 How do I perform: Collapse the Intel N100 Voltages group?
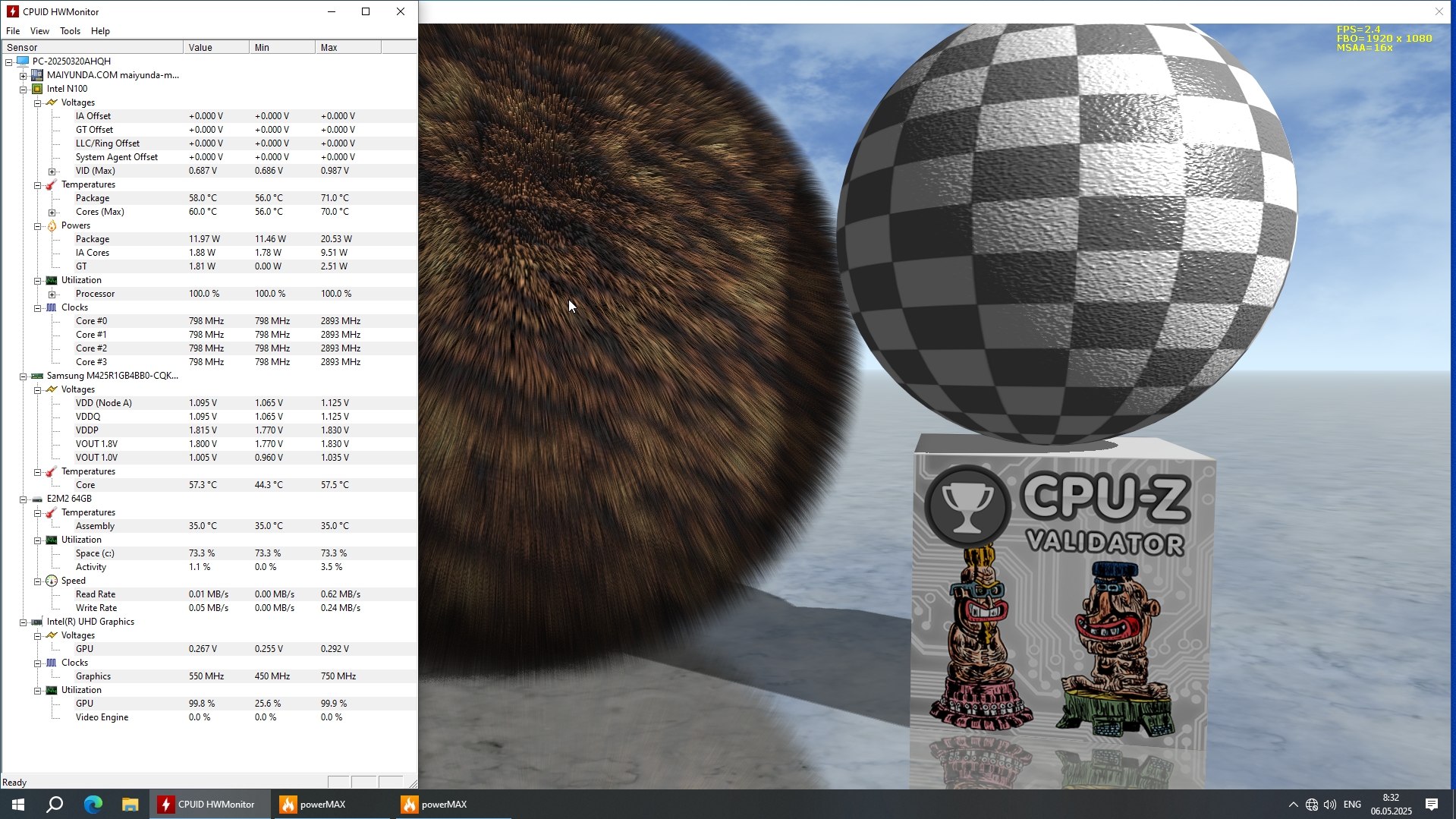(x=38, y=103)
